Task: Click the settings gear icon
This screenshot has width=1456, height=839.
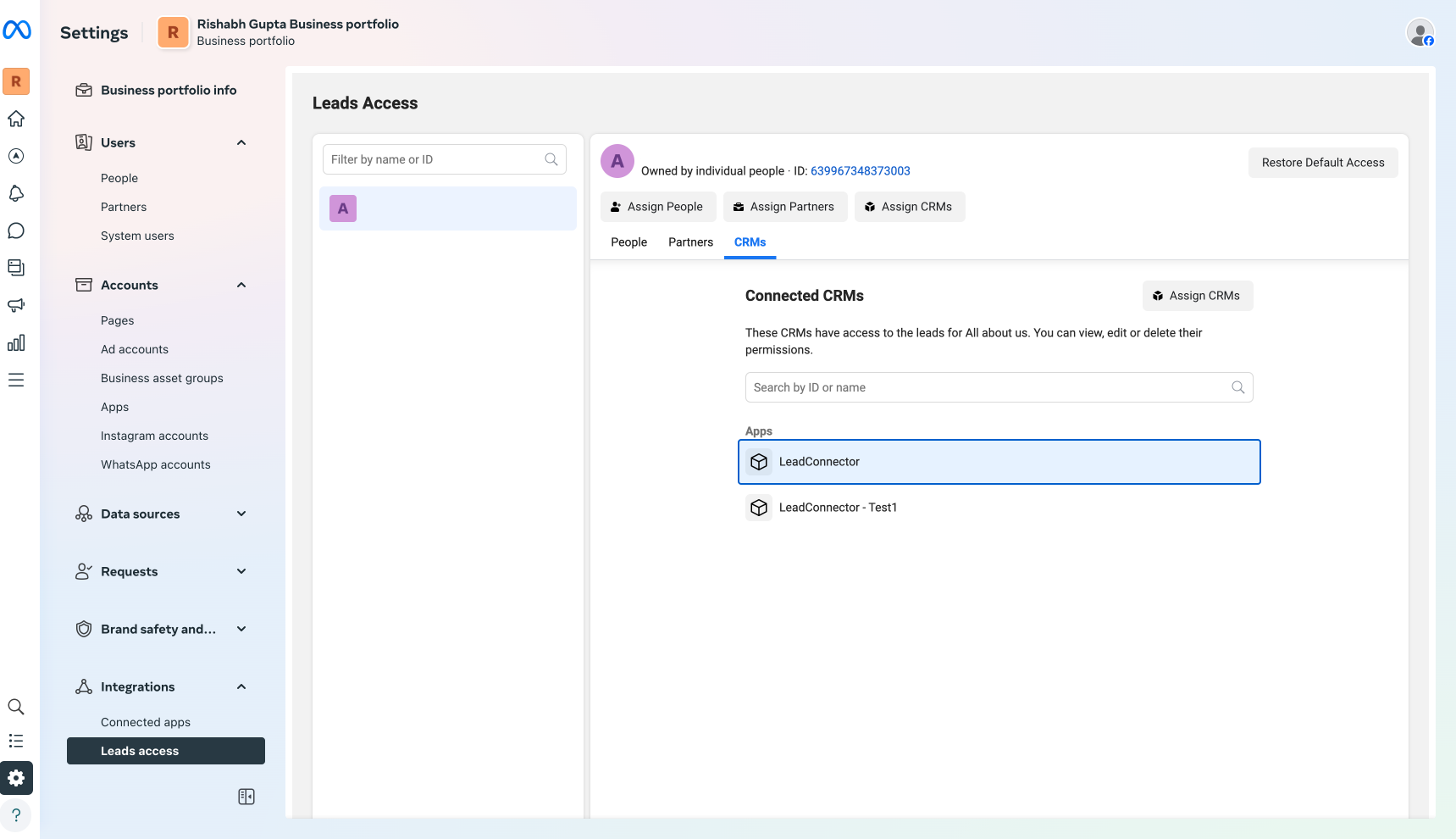Action: click(16, 778)
